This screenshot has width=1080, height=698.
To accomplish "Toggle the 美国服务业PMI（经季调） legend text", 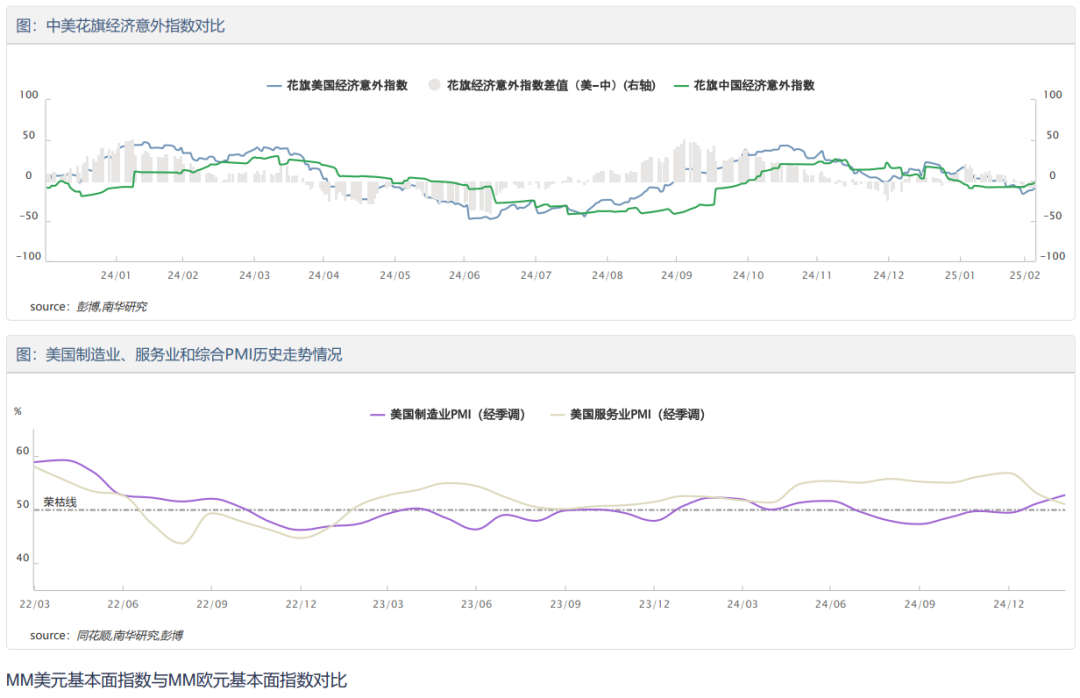I will (x=637, y=414).
